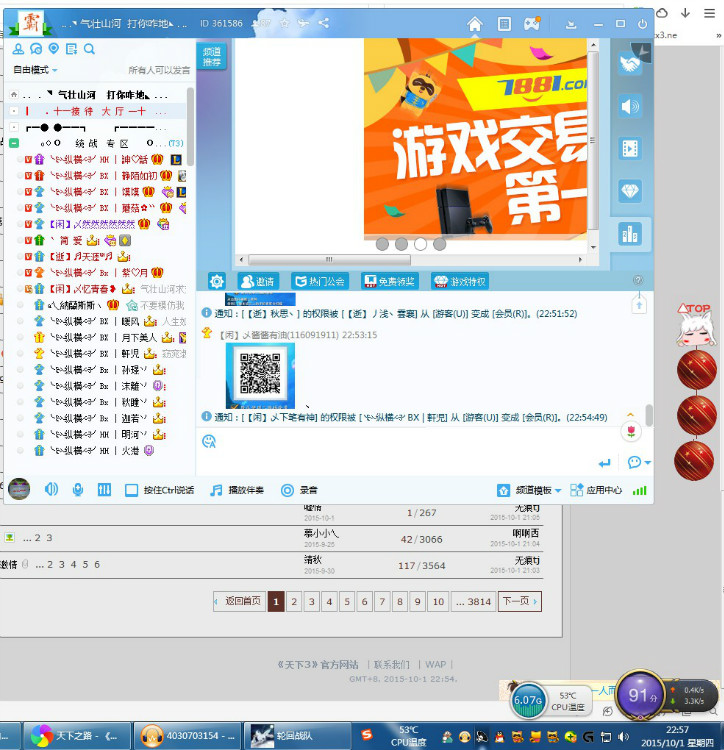Image resolution: width=724 pixels, height=750 pixels.
Task: Select the fourth banner carousel dot
Action: tap(439, 244)
